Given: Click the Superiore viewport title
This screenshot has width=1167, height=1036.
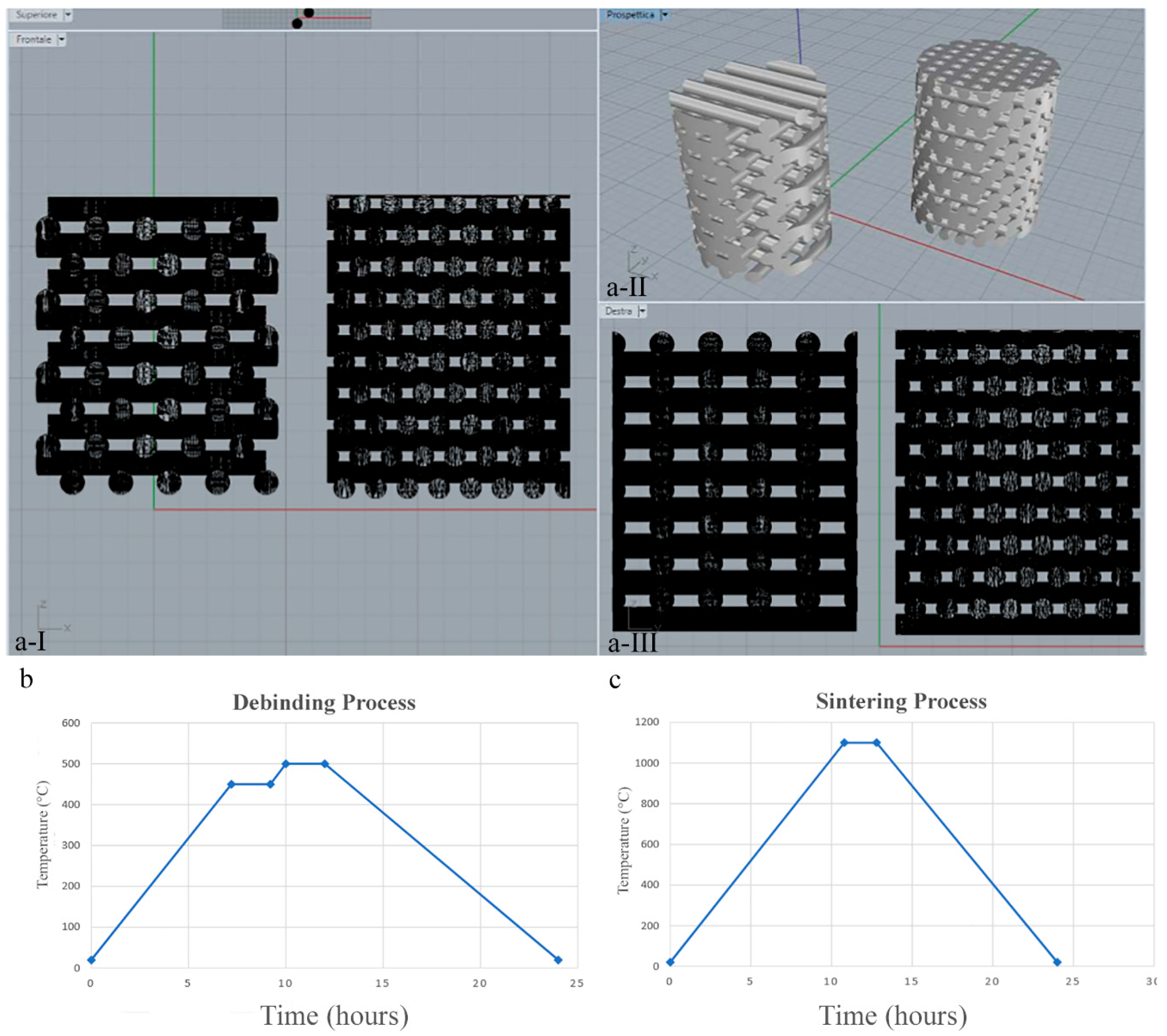Looking at the screenshot, I should coord(37,15).
